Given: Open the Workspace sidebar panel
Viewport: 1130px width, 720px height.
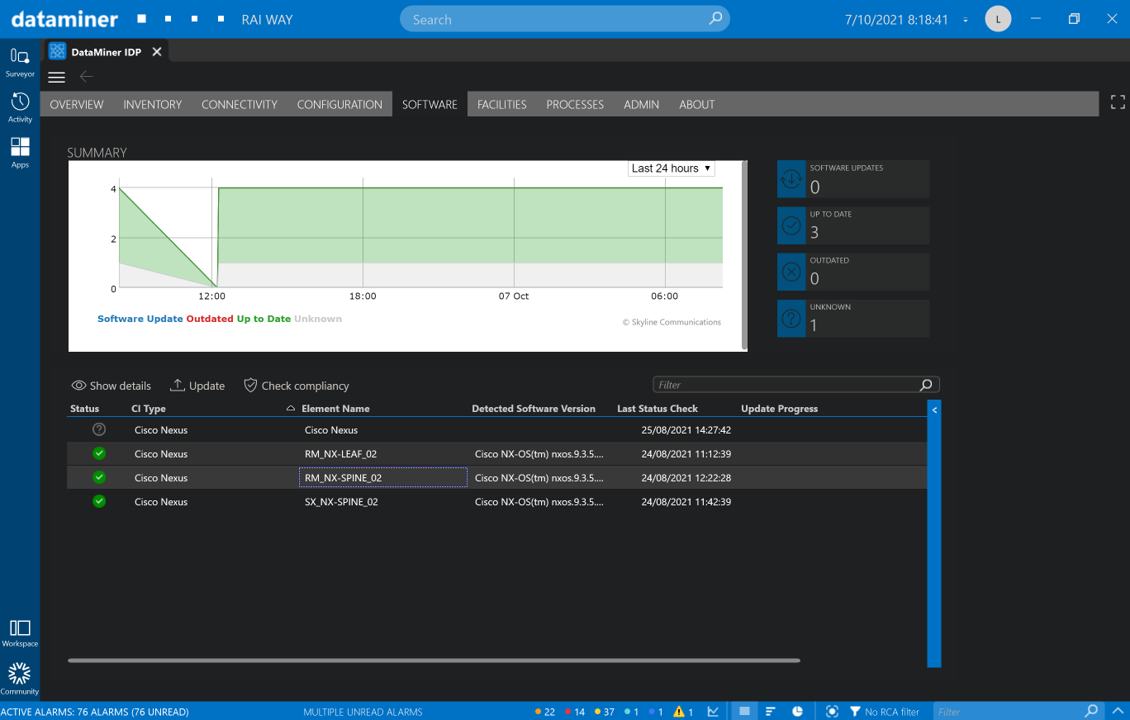Looking at the screenshot, I should [x=19, y=634].
